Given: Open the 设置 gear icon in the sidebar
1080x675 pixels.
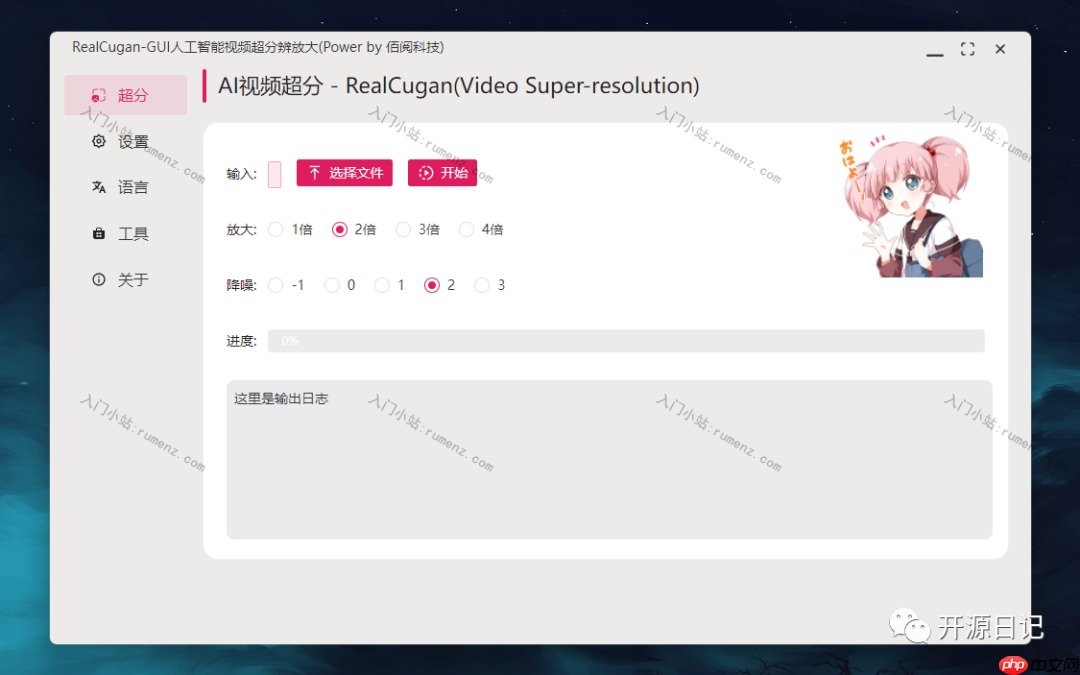Looking at the screenshot, I should click(x=98, y=141).
